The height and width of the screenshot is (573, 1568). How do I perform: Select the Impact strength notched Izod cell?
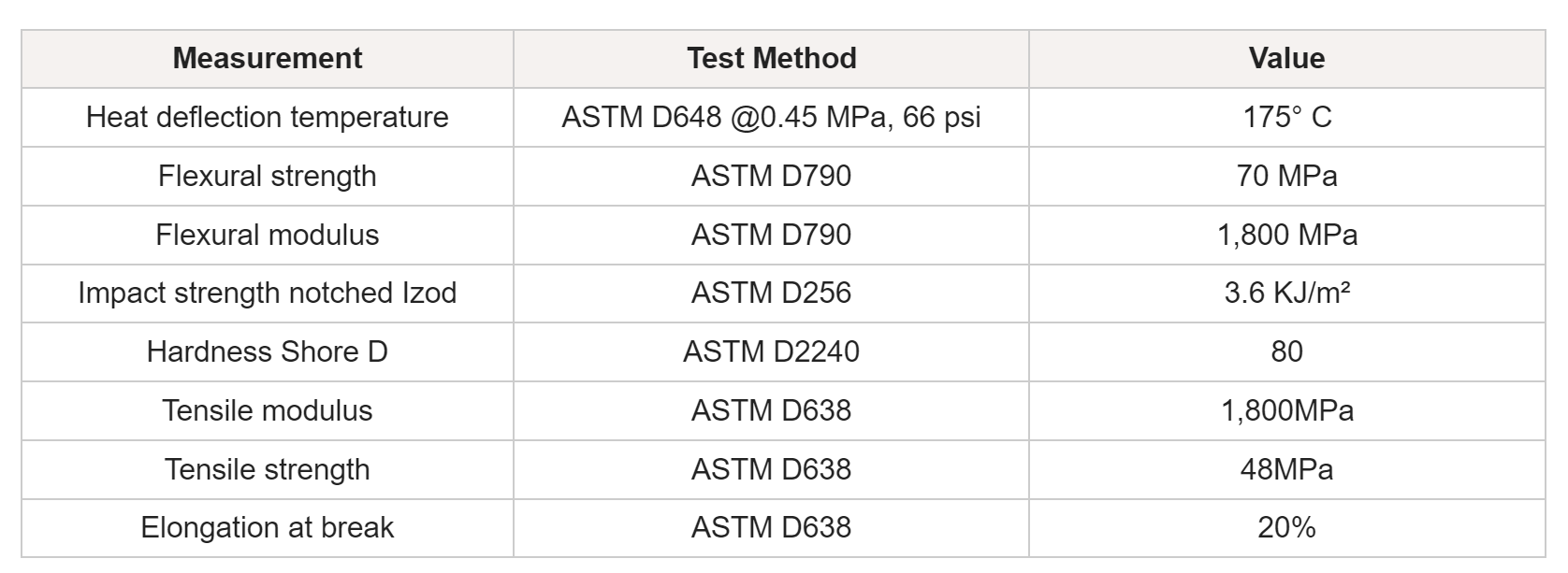(x=268, y=294)
